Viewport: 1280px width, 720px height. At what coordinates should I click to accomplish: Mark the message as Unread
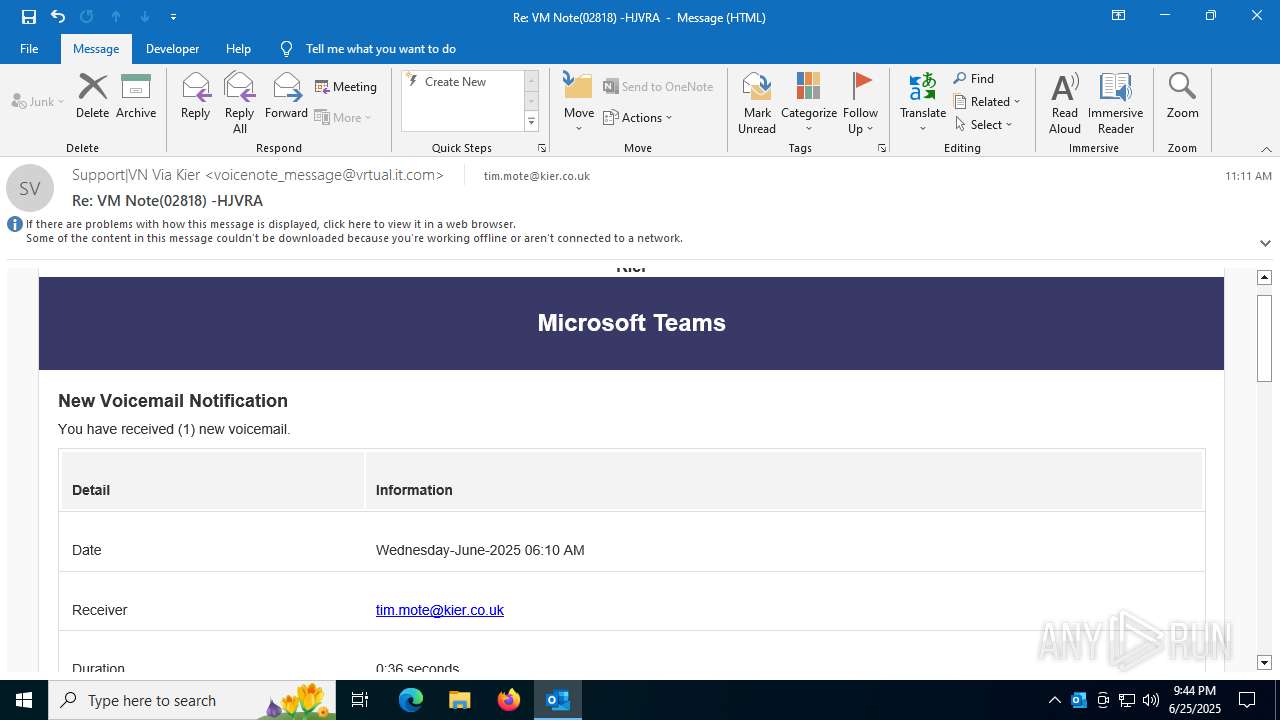[757, 103]
